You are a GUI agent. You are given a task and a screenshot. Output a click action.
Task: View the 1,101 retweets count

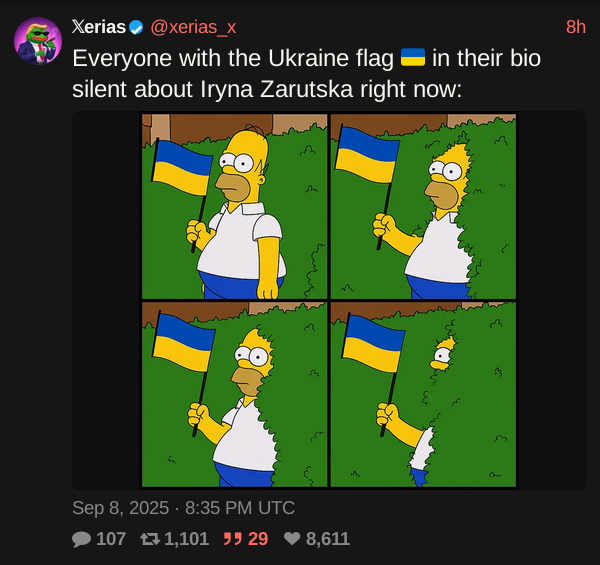186,539
